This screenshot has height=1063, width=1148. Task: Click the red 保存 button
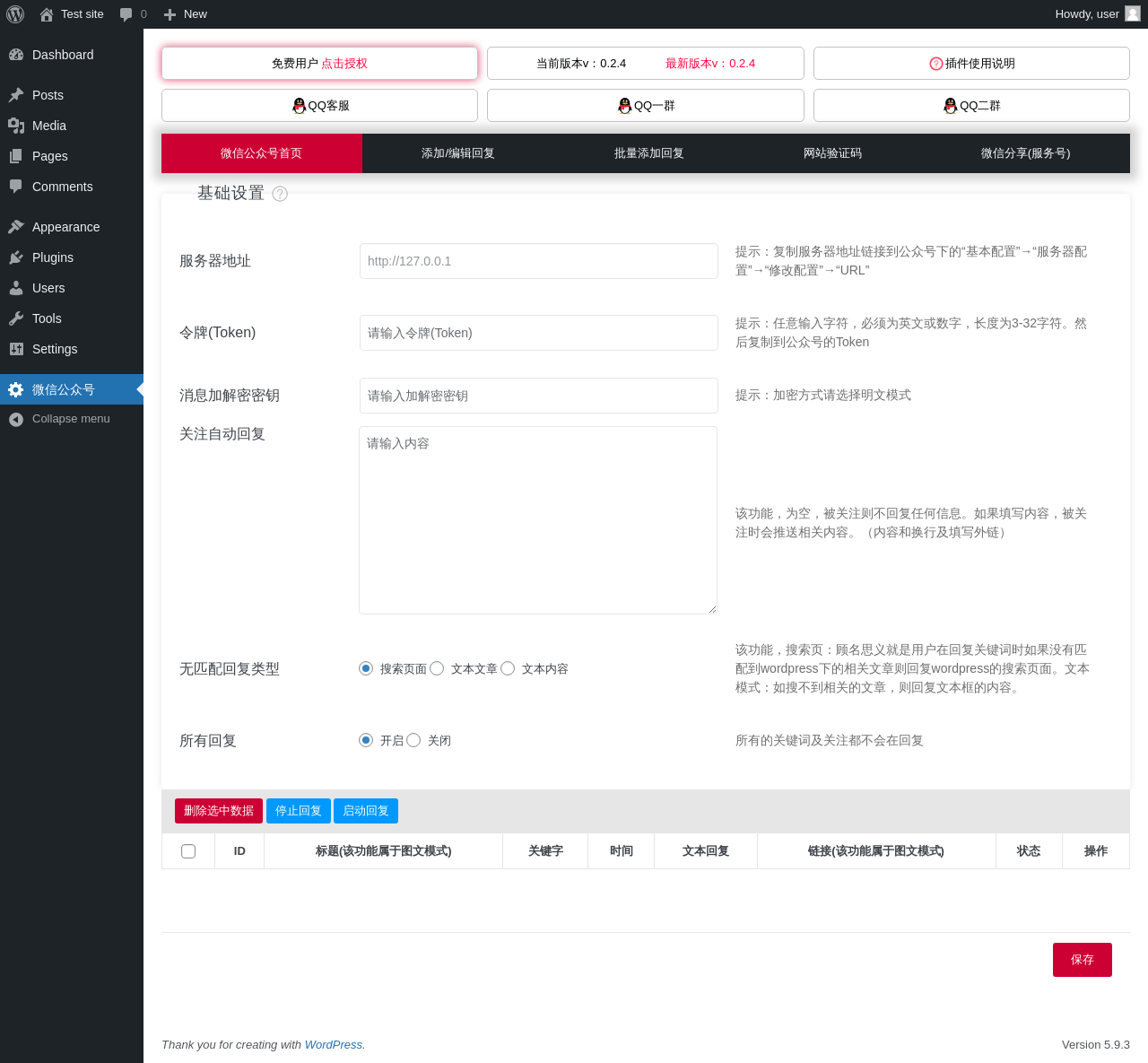tap(1083, 960)
